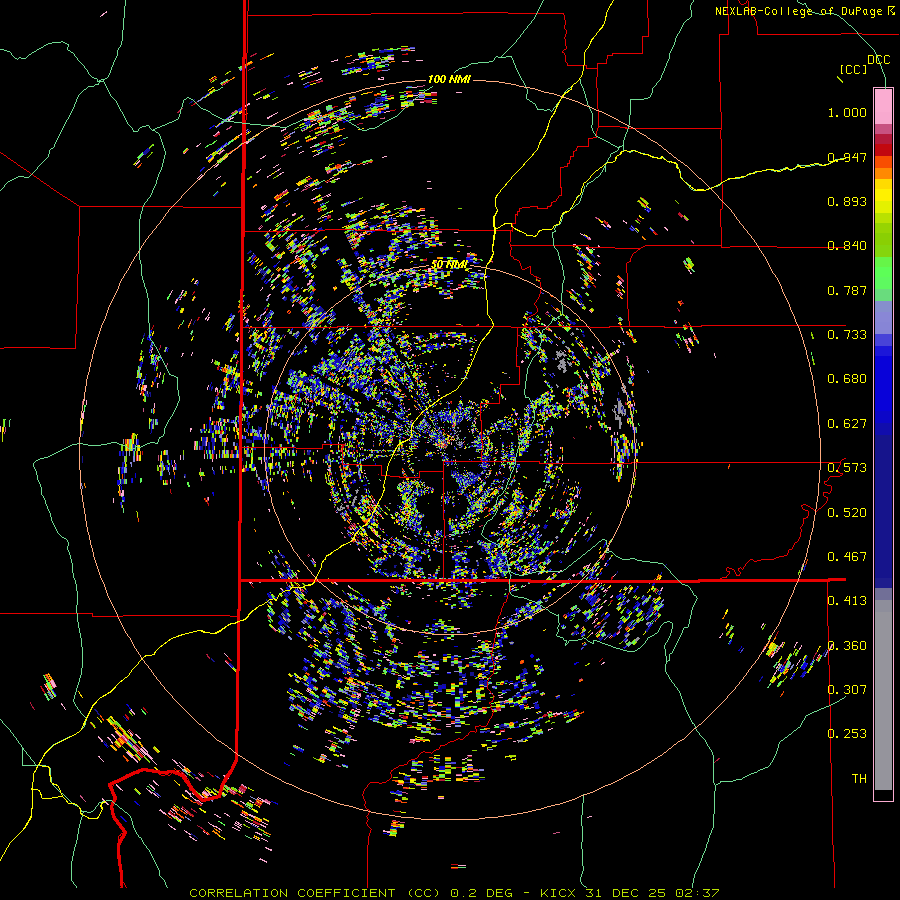Click the 0.947 scale value
Image resolution: width=900 pixels, height=900 pixels.
tap(847, 157)
